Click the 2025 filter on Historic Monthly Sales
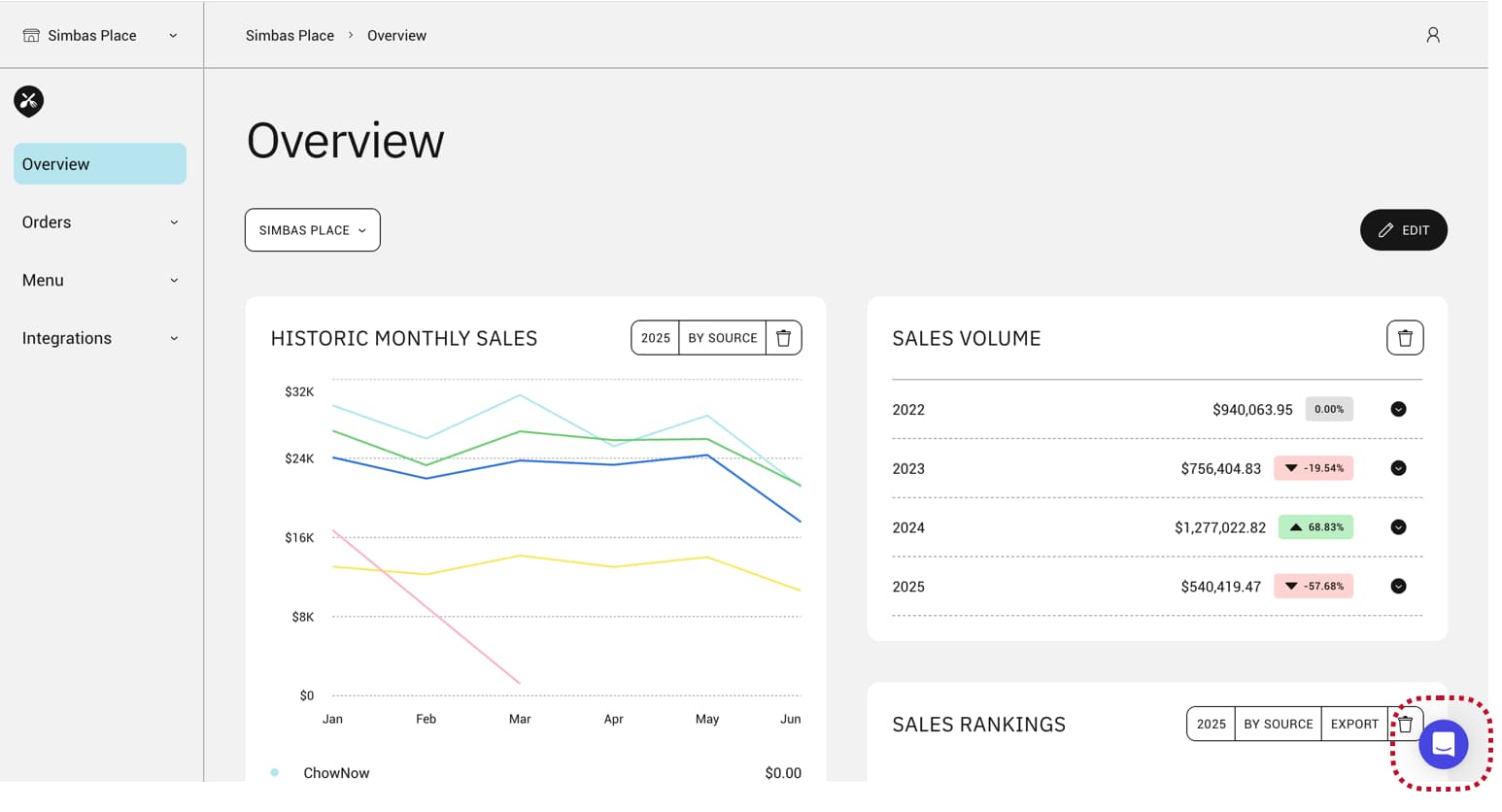 click(x=655, y=337)
